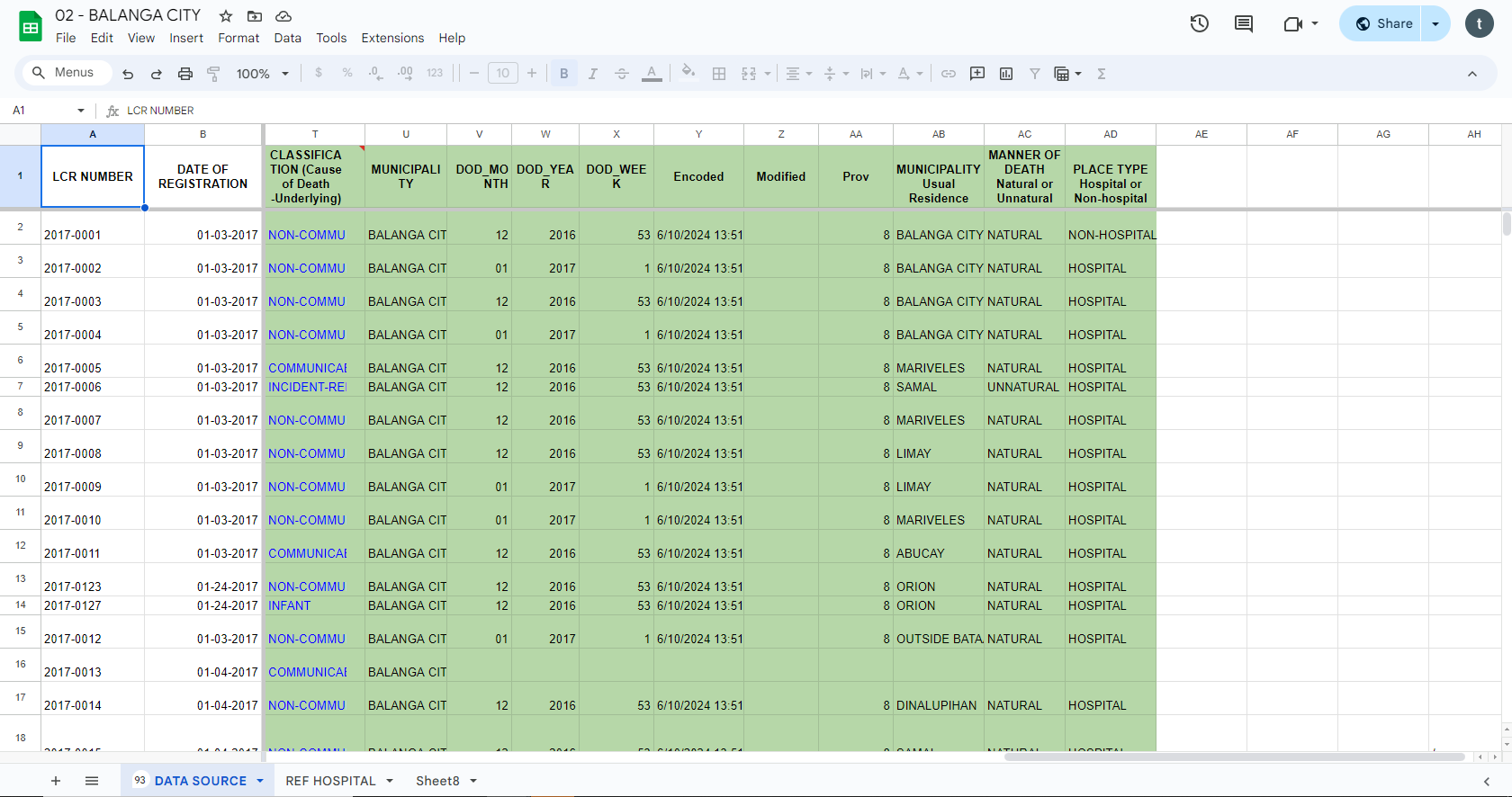
Task: Click the Print icon
Action: tap(185, 74)
